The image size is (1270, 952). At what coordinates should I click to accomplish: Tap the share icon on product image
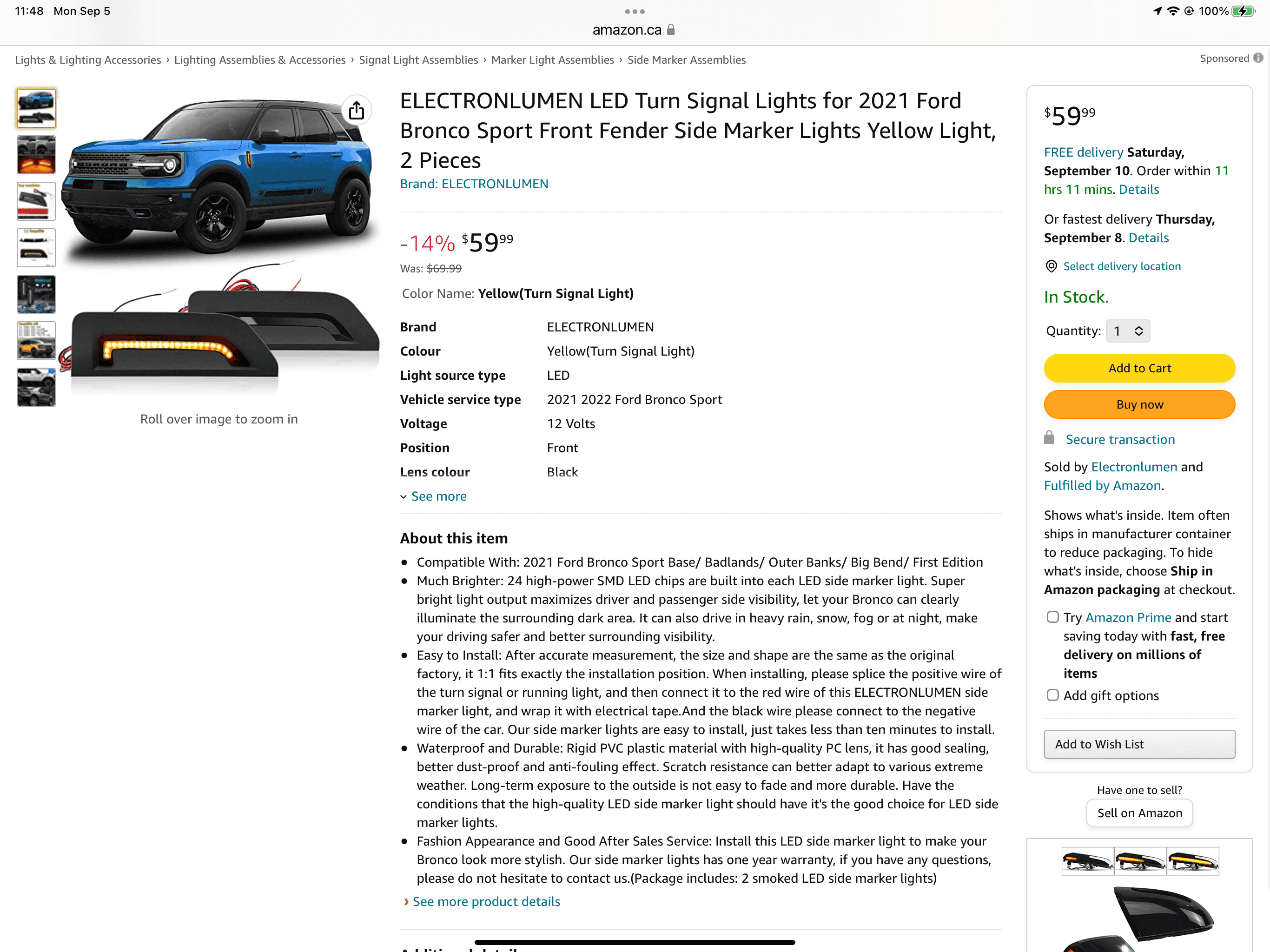(x=356, y=110)
